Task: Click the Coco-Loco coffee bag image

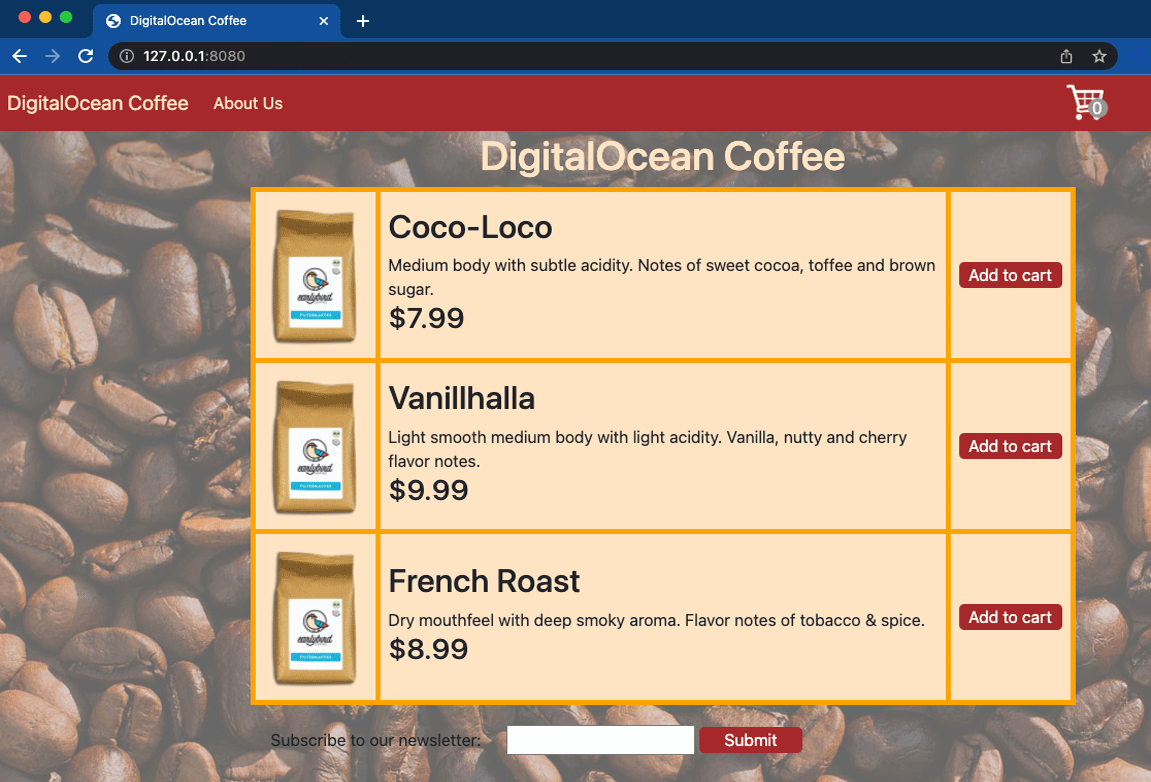Action: coord(315,276)
